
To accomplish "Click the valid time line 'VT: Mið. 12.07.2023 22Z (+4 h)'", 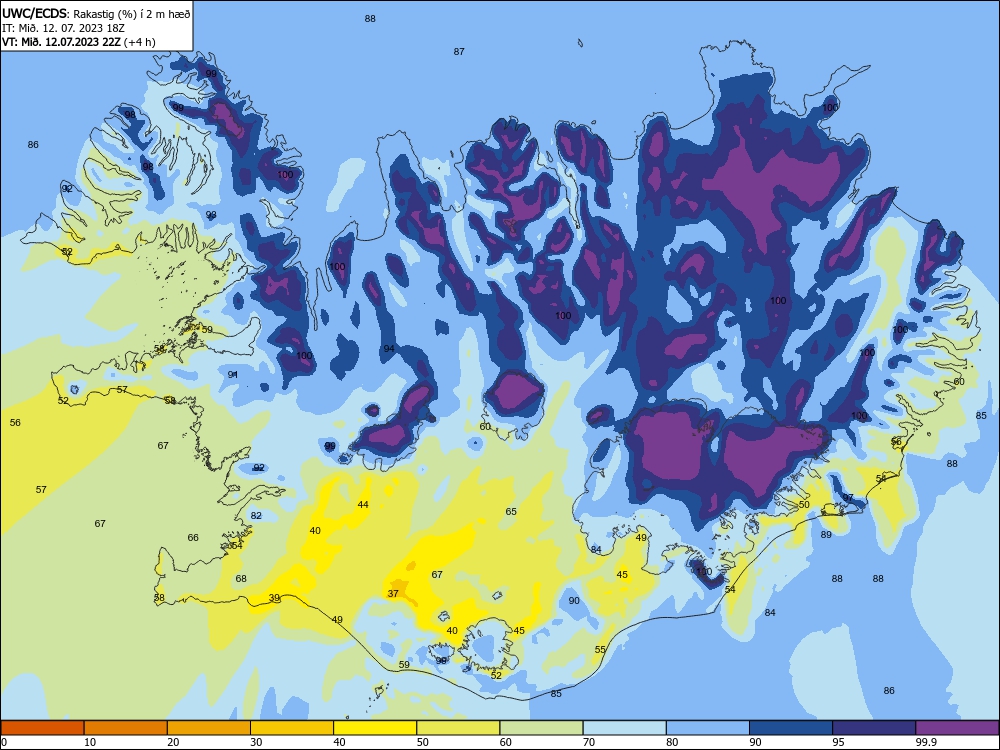I will point(79,42).
